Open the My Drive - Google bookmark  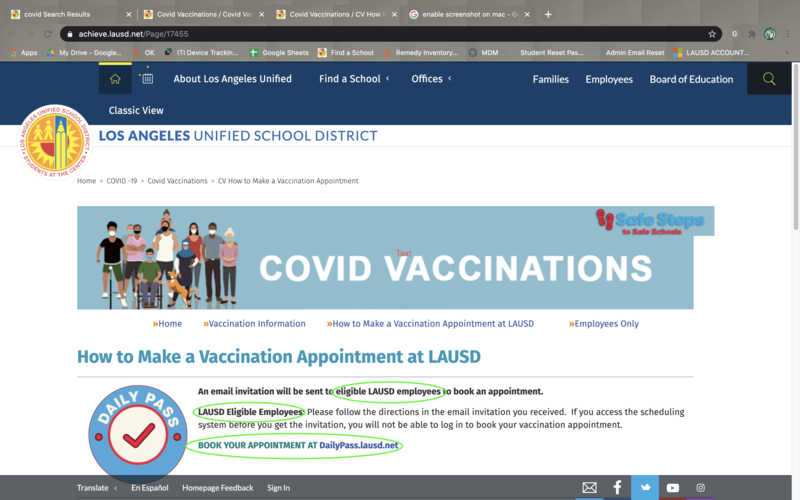pos(84,53)
